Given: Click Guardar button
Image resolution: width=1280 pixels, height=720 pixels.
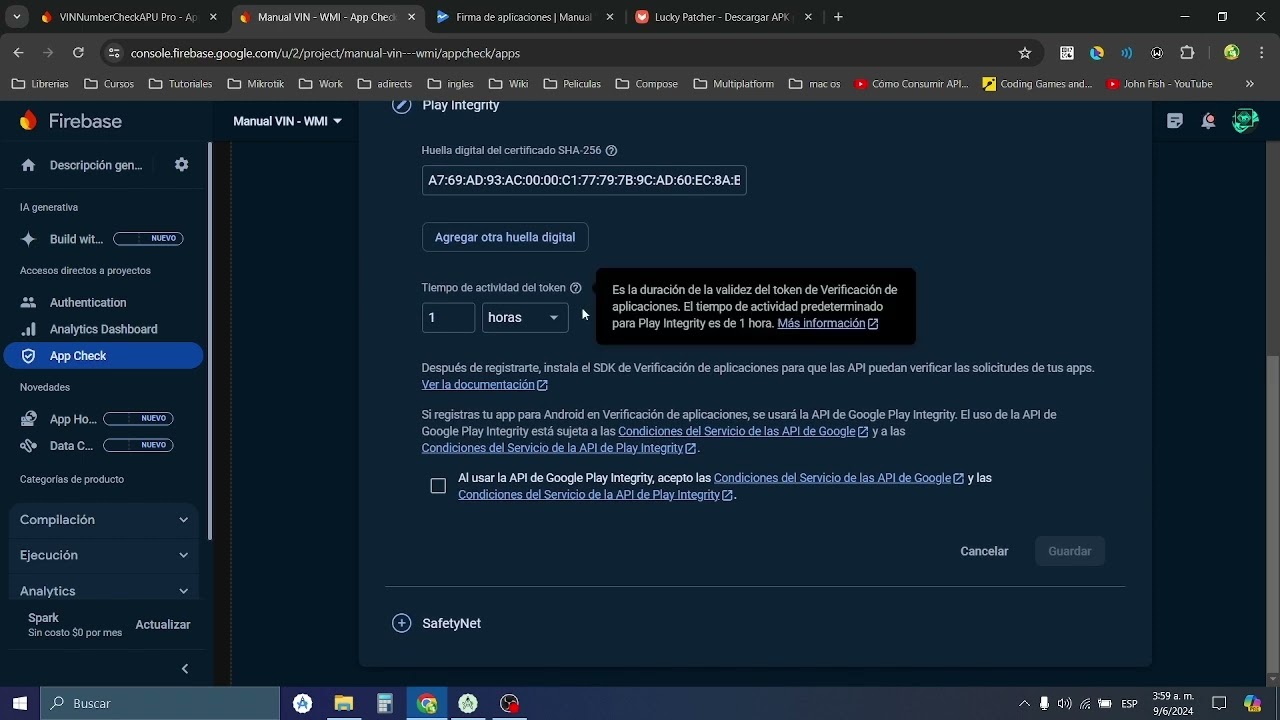Looking at the screenshot, I should [1069, 551].
